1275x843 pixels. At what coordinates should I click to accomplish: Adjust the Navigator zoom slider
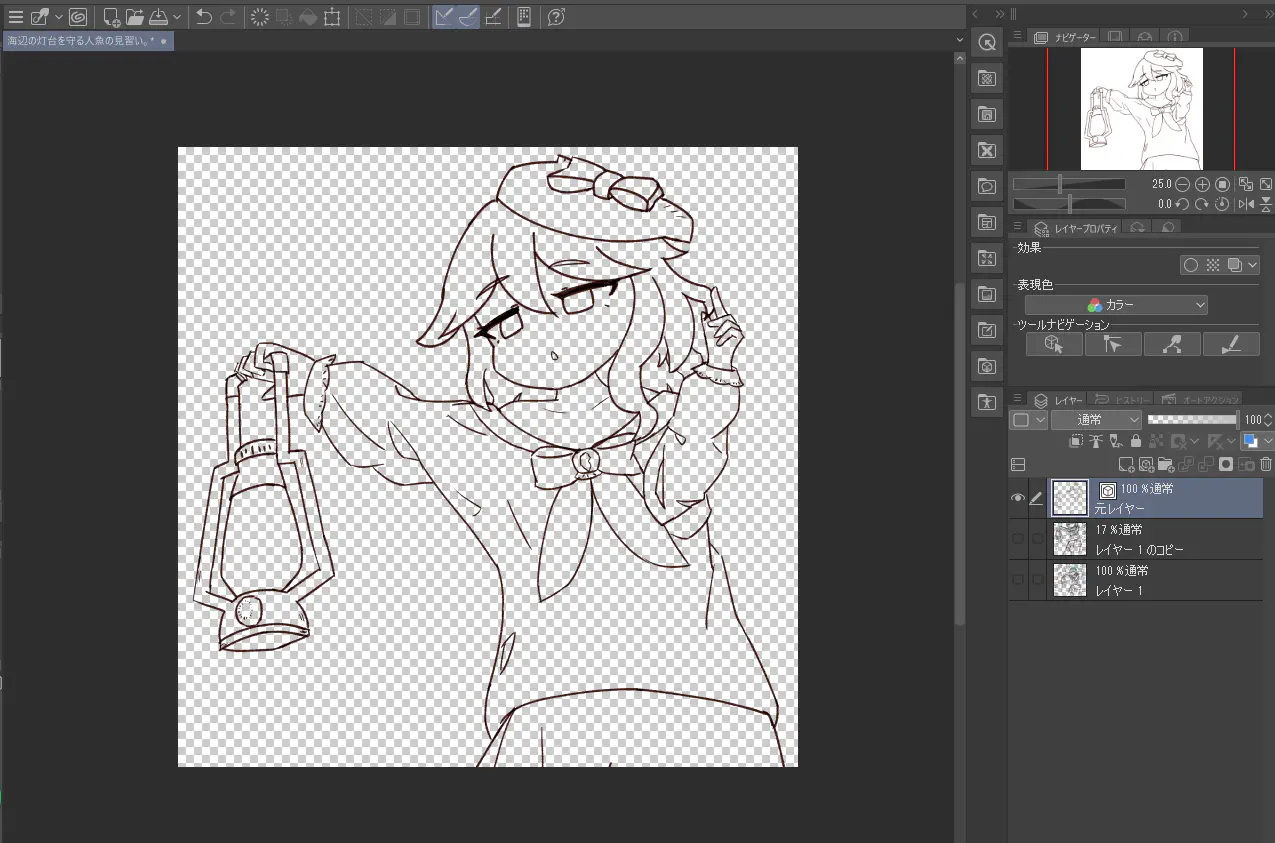point(1069,184)
